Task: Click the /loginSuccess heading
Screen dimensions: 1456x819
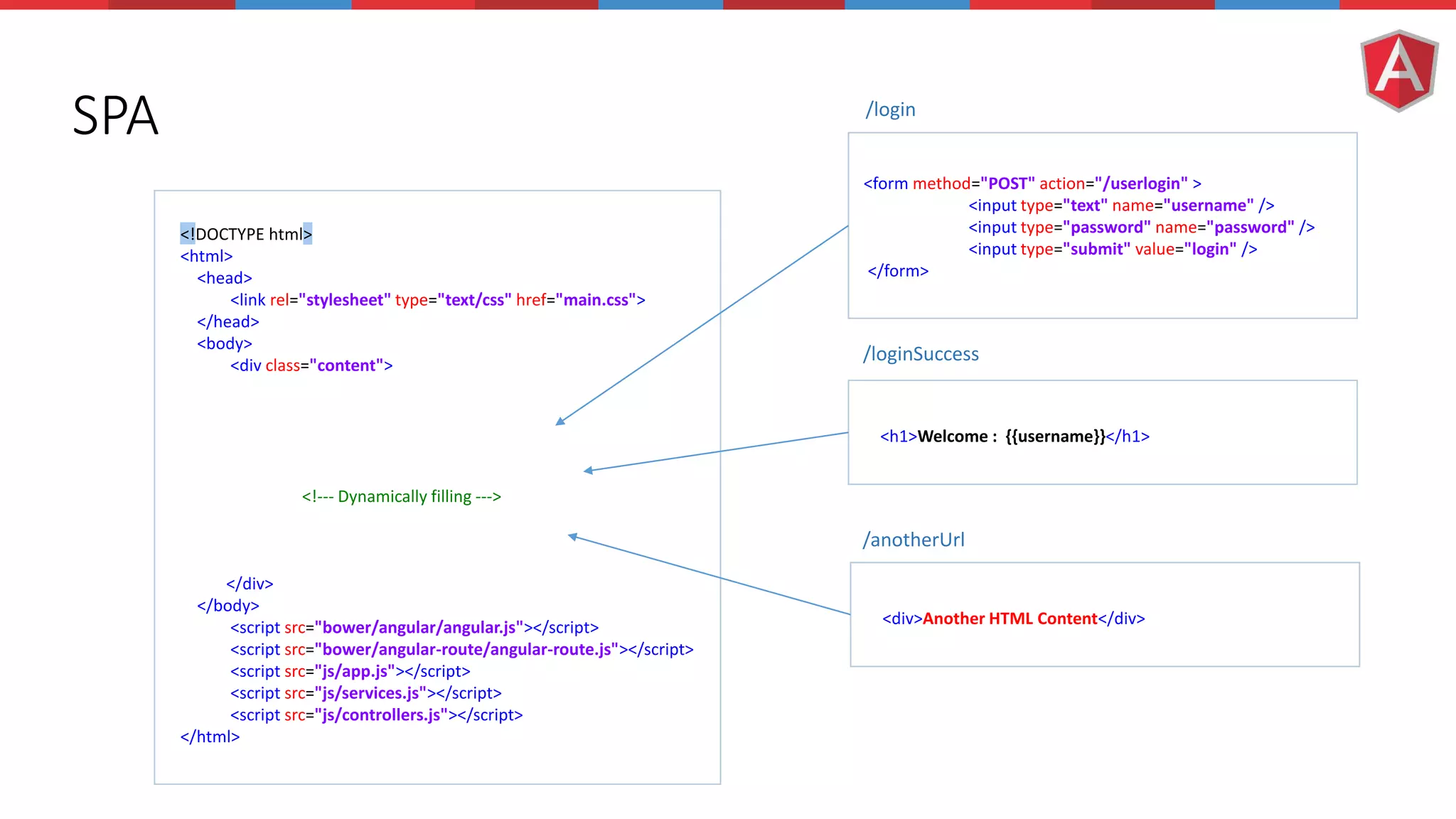Action: (x=921, y=354)
